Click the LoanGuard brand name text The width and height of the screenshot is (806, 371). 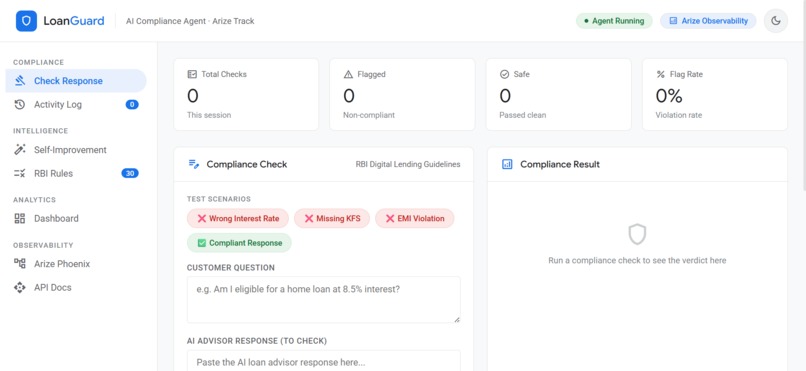[x=74, y=21]
